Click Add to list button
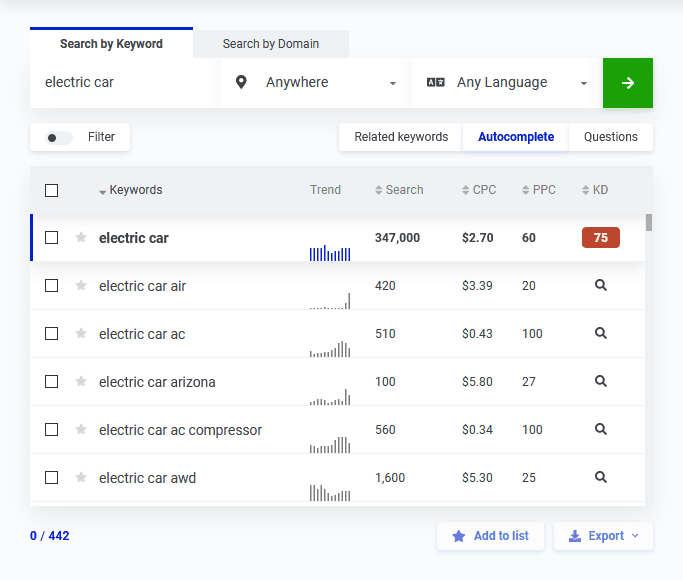This screenshot has width=683, height=580. click(490, 536)
